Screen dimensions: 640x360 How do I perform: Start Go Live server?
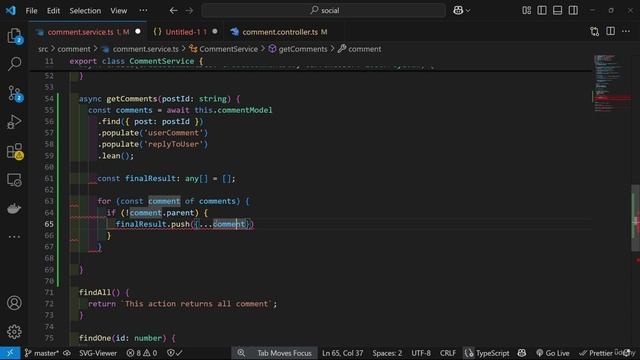click(x=553, y=353)
